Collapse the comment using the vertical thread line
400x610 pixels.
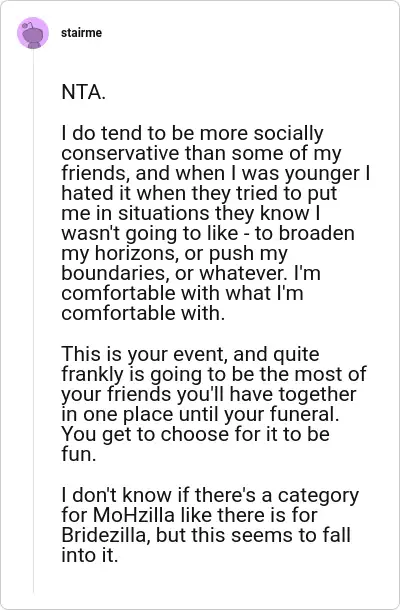pyautogui.click(x=33, y=319)
